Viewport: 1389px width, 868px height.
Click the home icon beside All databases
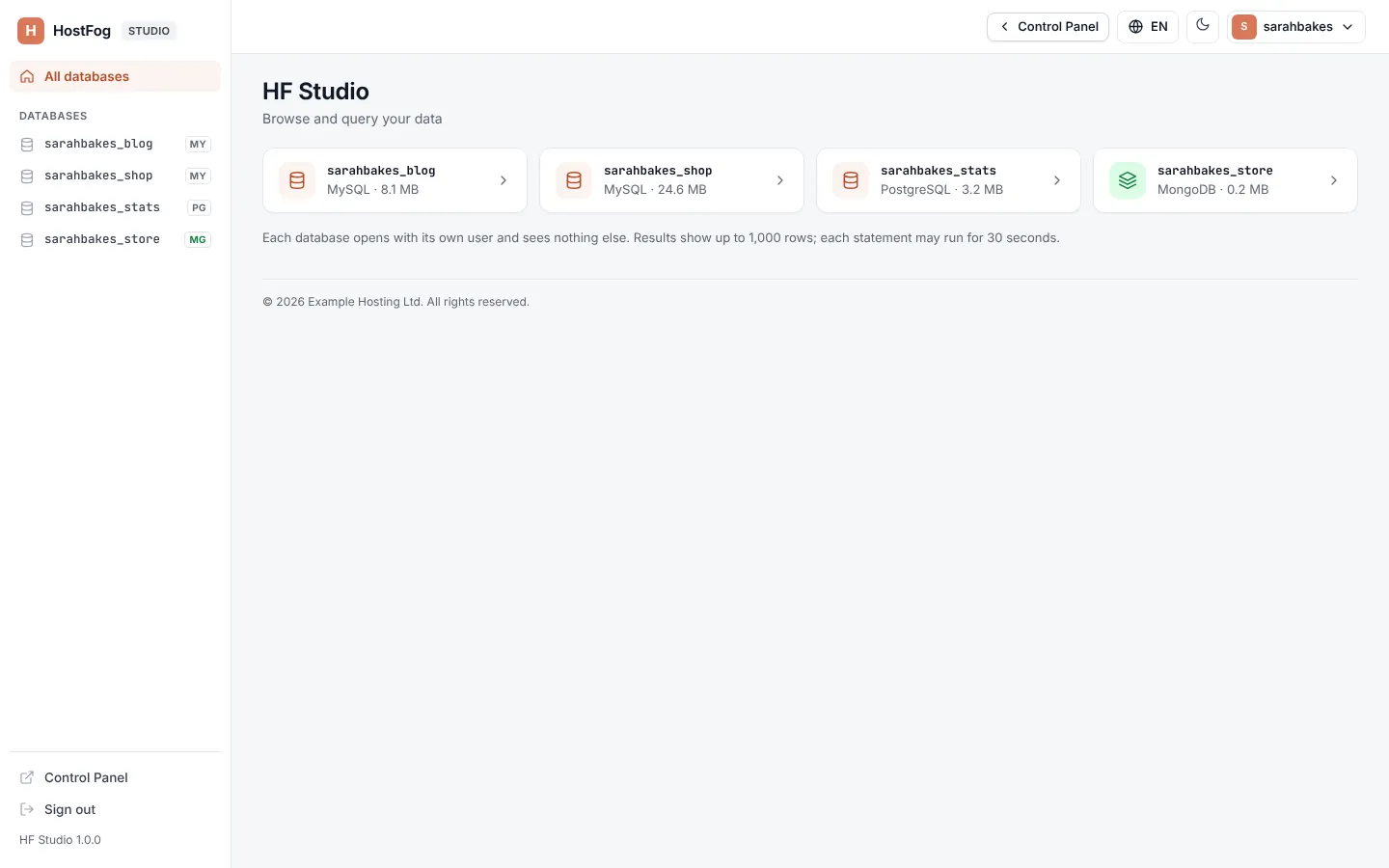tap(27, 77)
